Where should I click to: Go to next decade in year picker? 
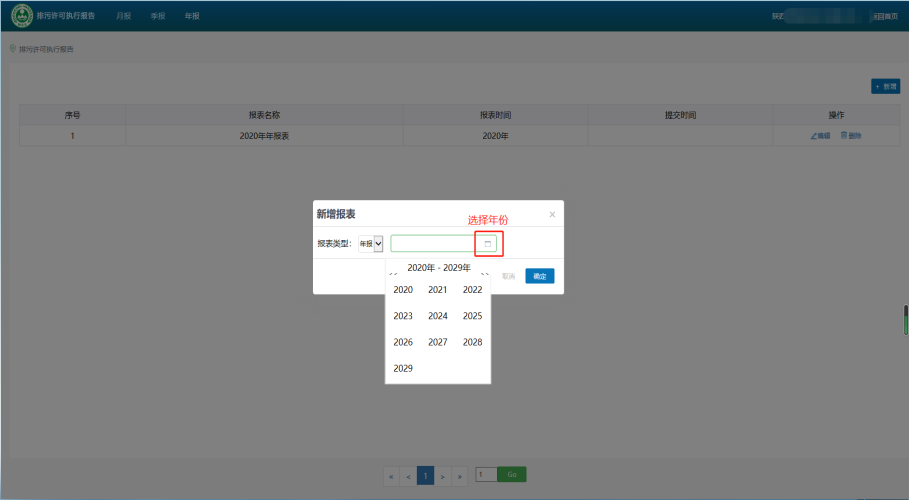coord(484,272)
